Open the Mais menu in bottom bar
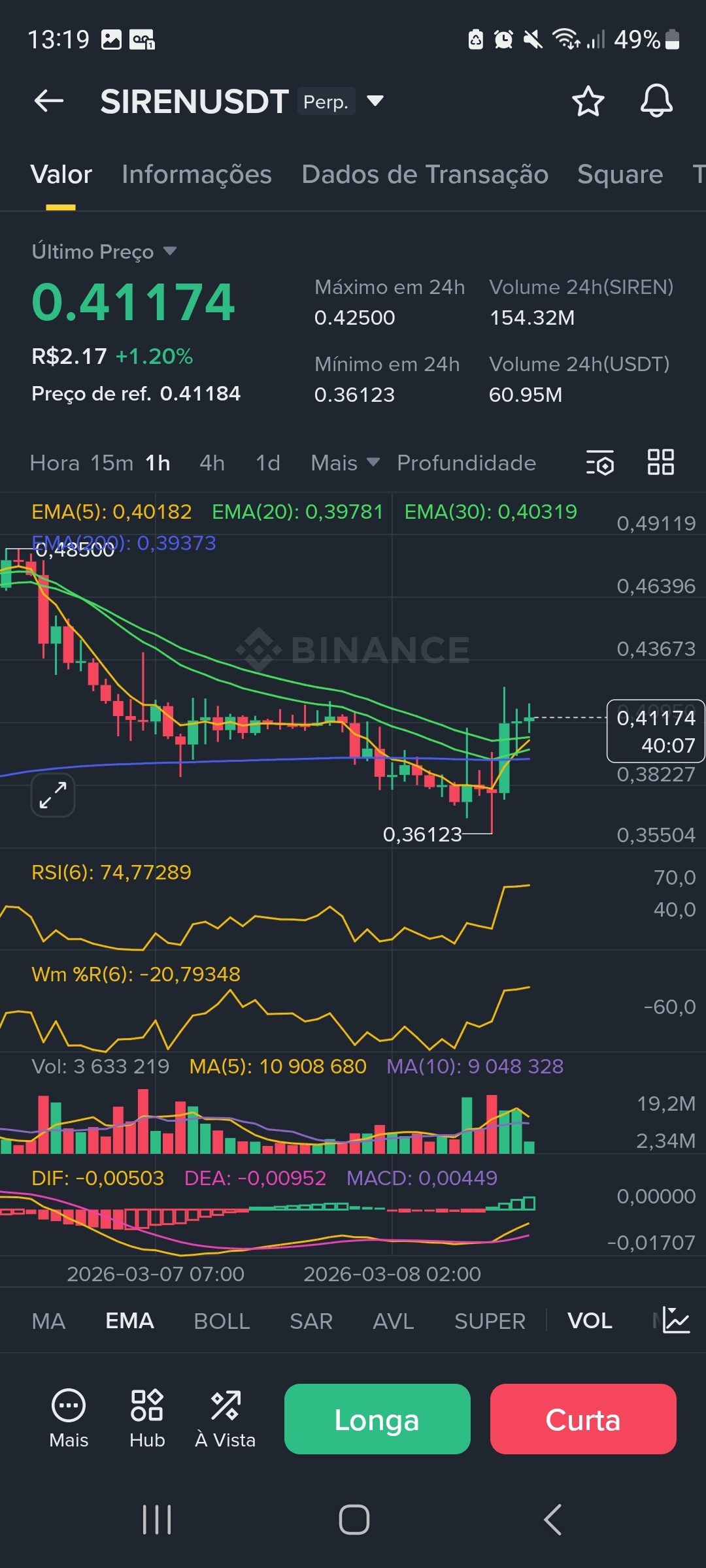The height and width of the screenshot is (1568, 706). [x=69, y=1418]
